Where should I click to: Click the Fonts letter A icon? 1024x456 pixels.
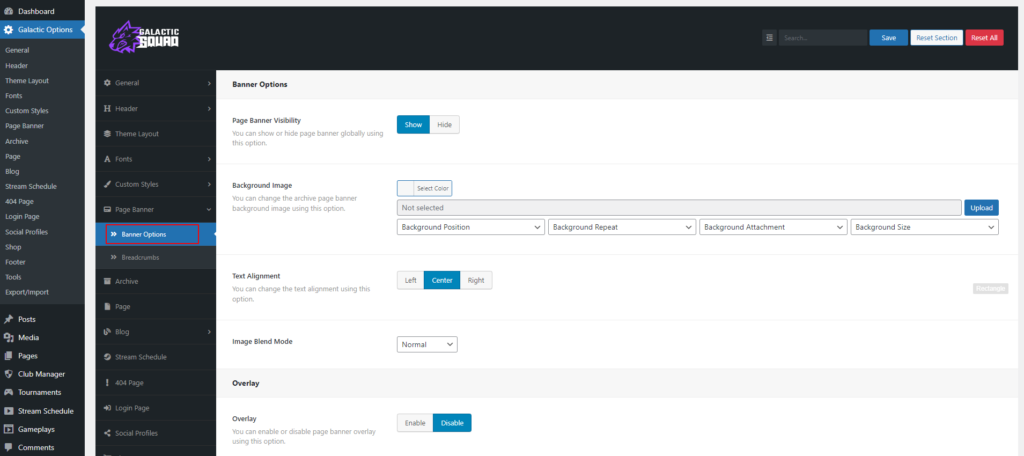click(x=108, y=159)
